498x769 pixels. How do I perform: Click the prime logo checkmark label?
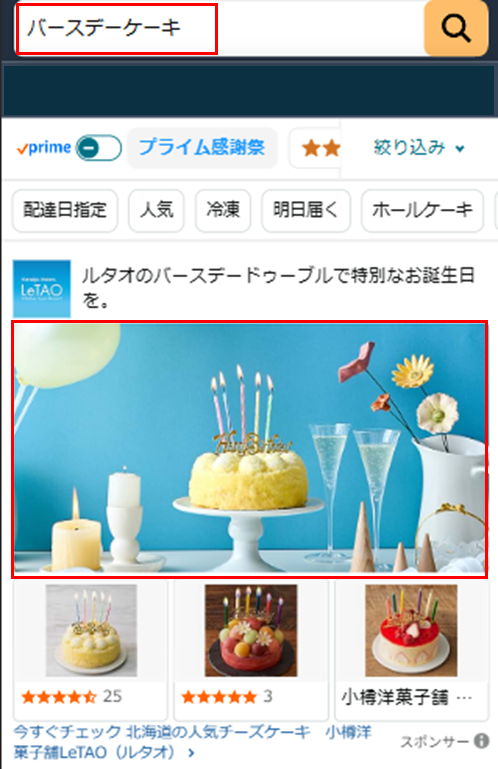click(44, 148)
